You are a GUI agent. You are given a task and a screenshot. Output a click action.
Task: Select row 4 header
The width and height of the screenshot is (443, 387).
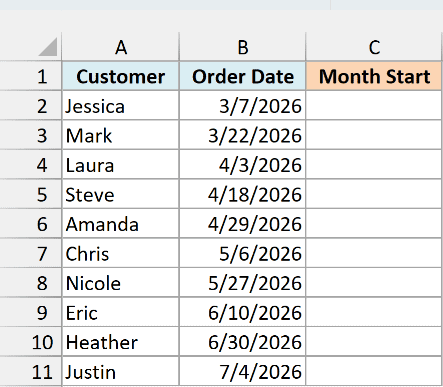click(31, 165)
